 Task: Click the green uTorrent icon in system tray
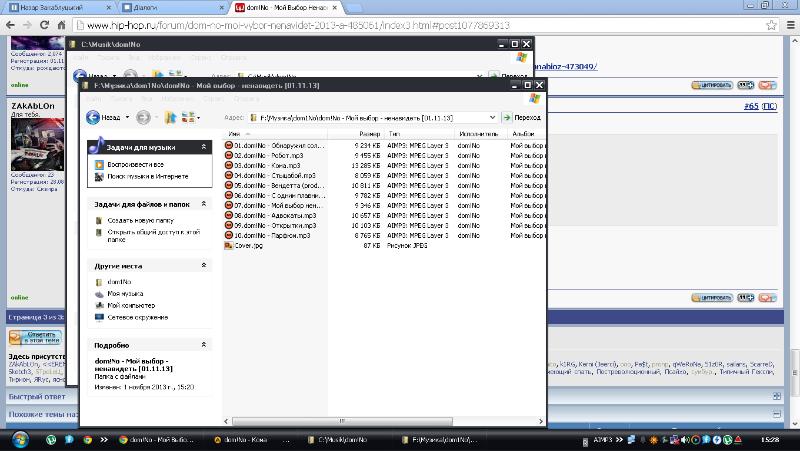click(728, 439)
